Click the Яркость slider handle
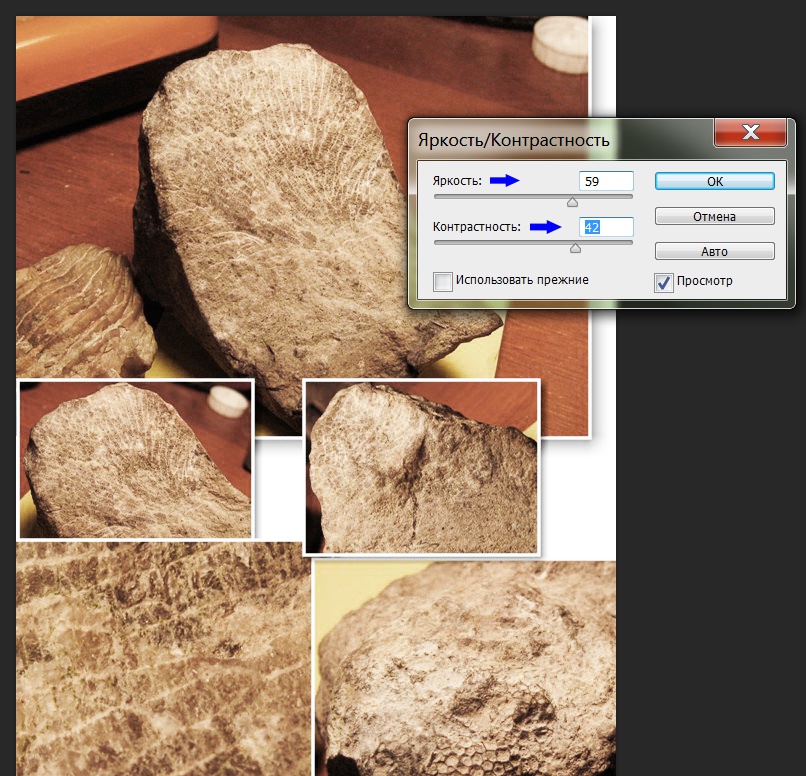This screenshot has width=806, height=776. coord(573,202)
